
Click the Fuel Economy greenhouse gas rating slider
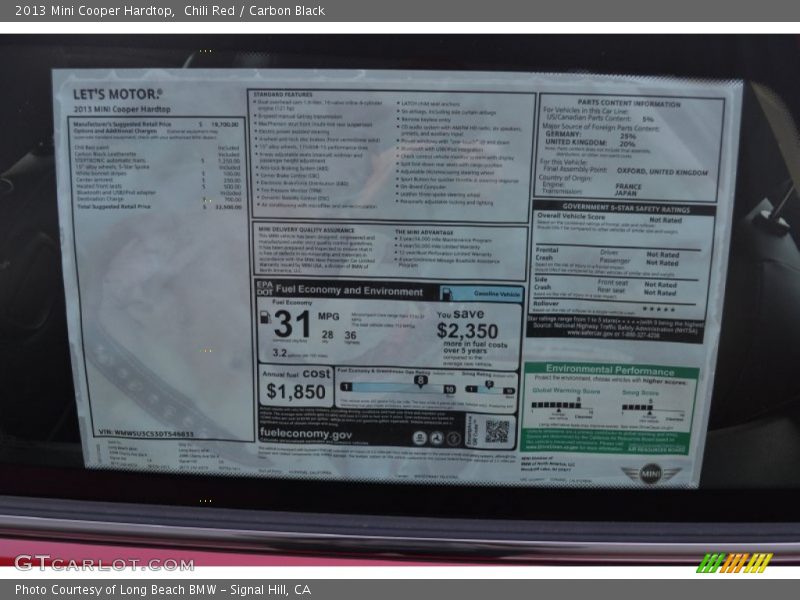[x=400, y=387]
